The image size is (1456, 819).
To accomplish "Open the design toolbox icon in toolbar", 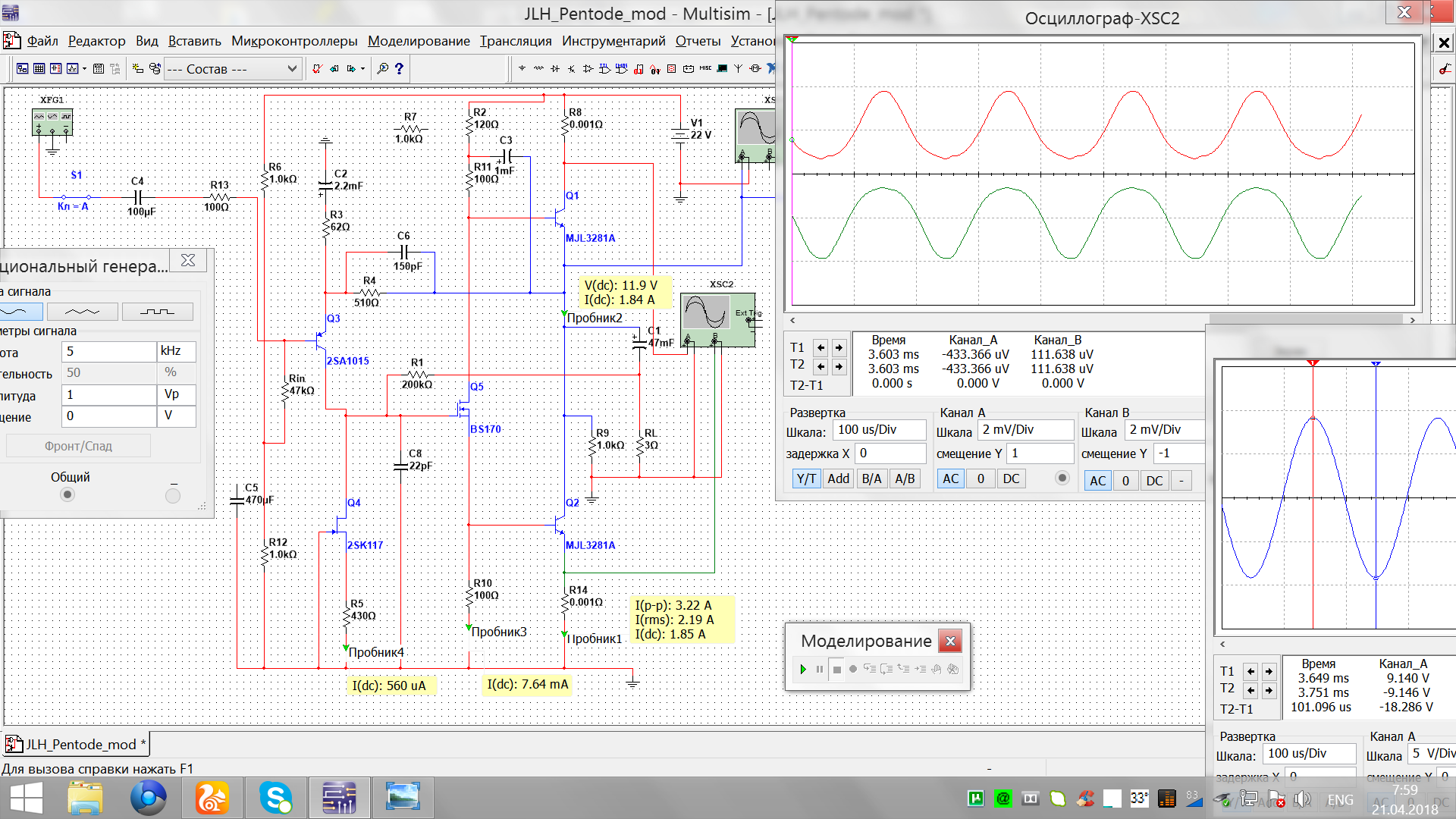I will click(x=22, y=68).
